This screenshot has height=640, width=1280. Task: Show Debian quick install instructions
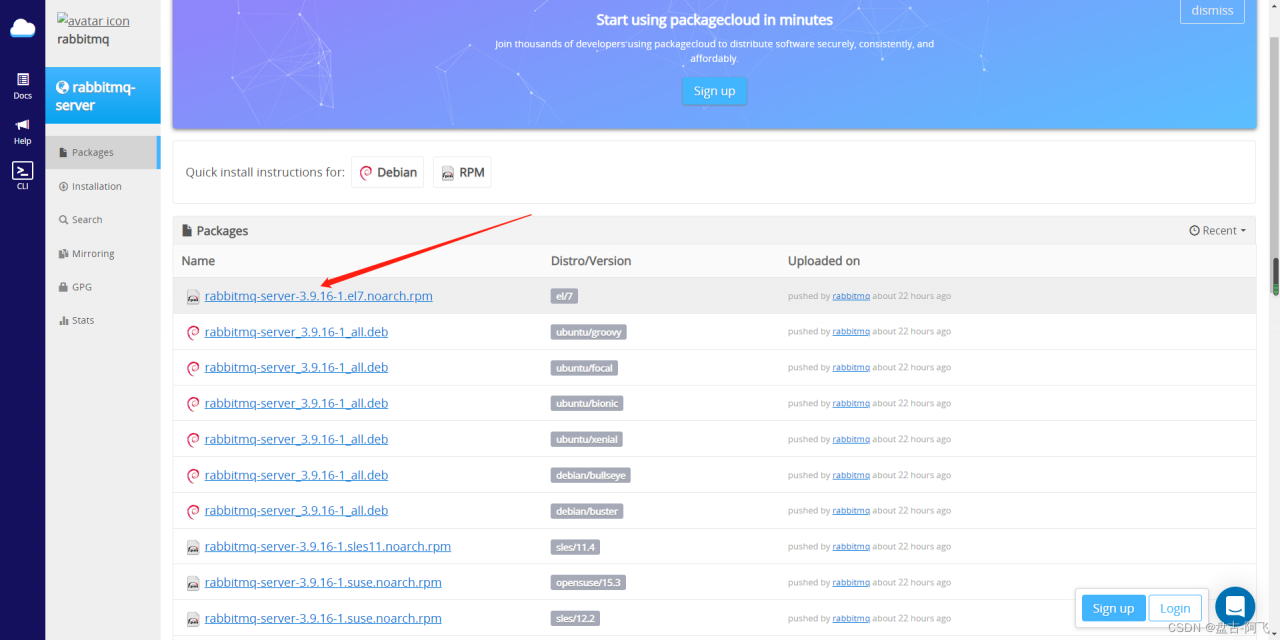(x=388, y=172)
